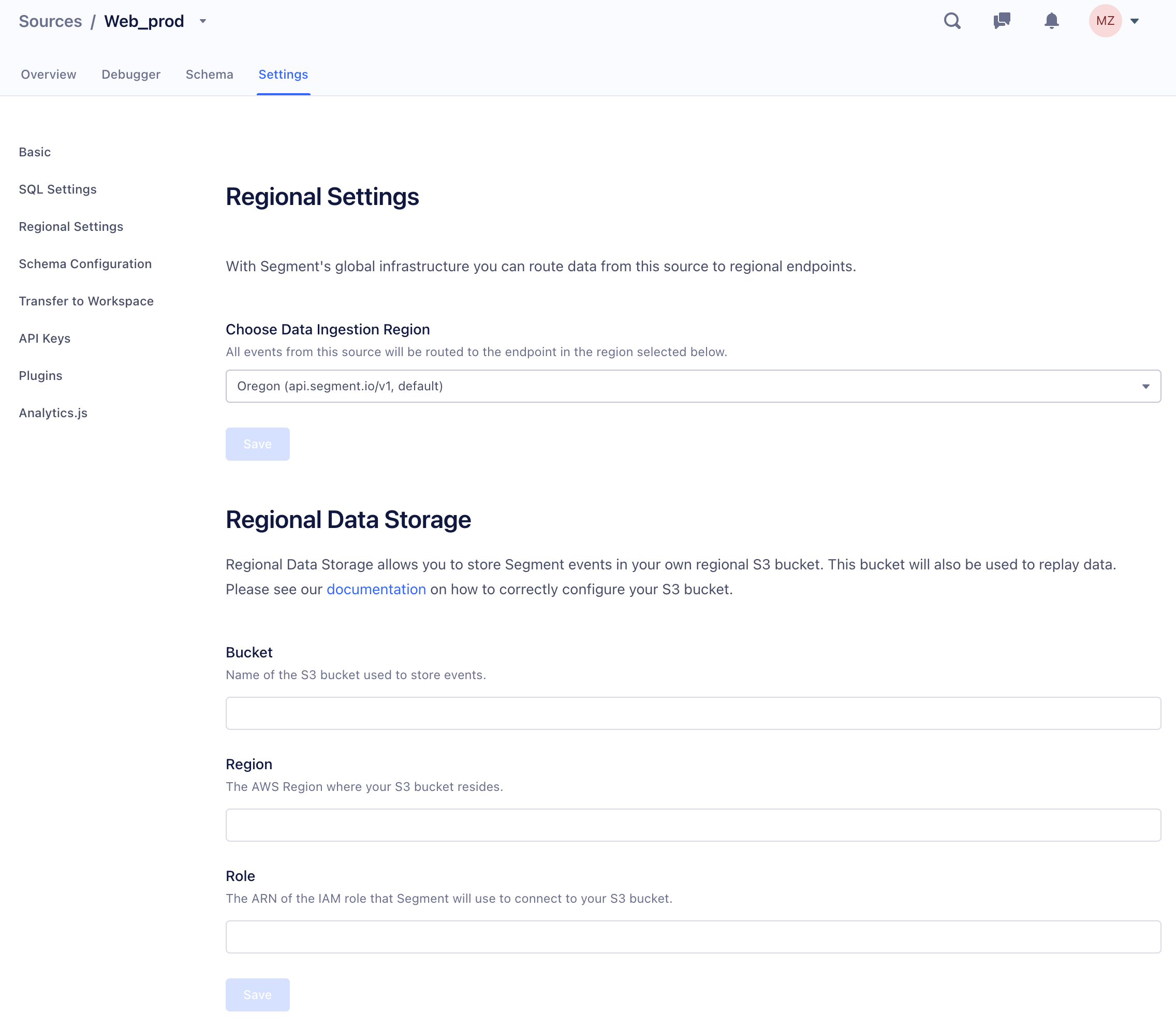Screen dimensions: 1176x1027
Task: Switch to the Debugger tab
Action: tap(130, 75)
